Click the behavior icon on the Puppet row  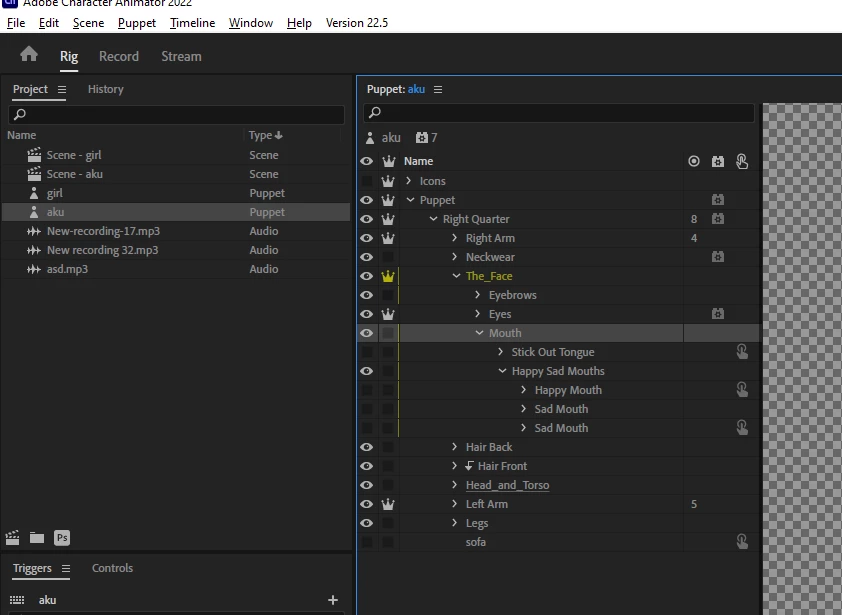point(718,200)
